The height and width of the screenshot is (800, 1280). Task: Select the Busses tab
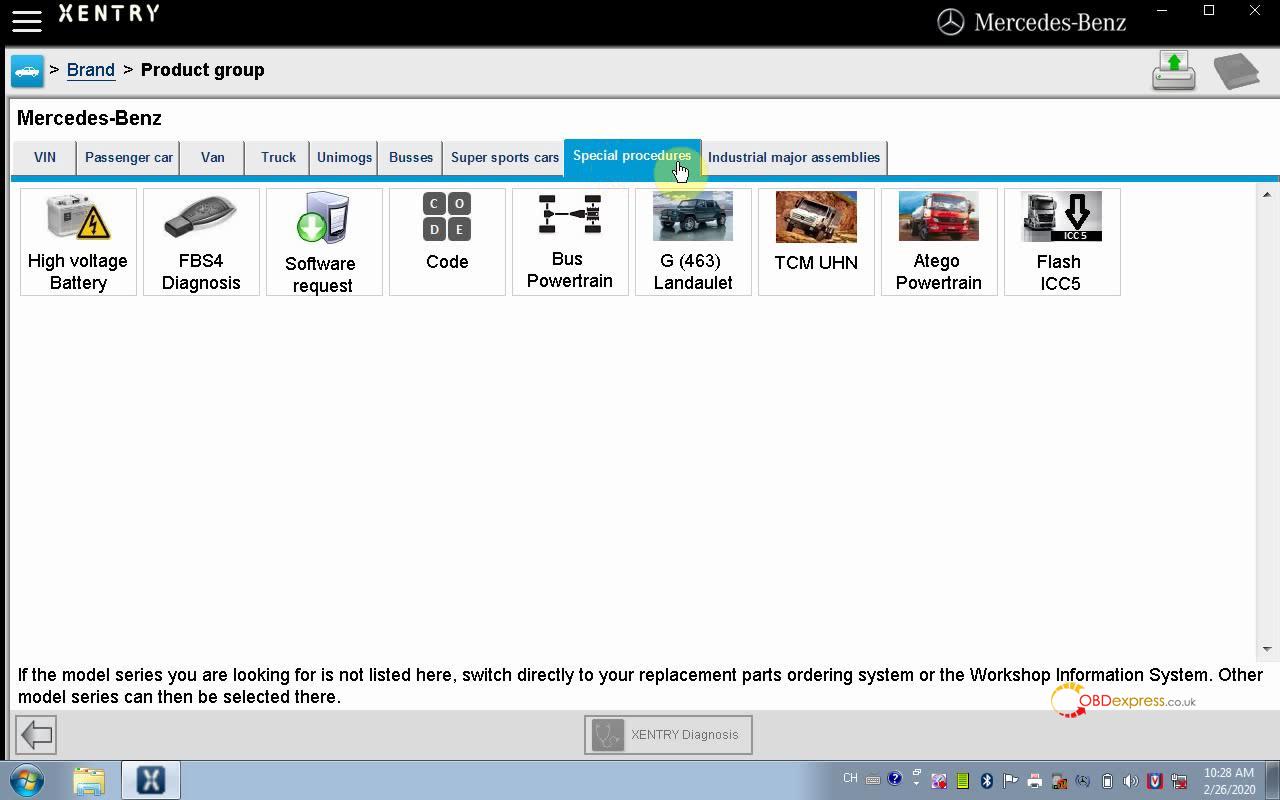tap(411, 157)
